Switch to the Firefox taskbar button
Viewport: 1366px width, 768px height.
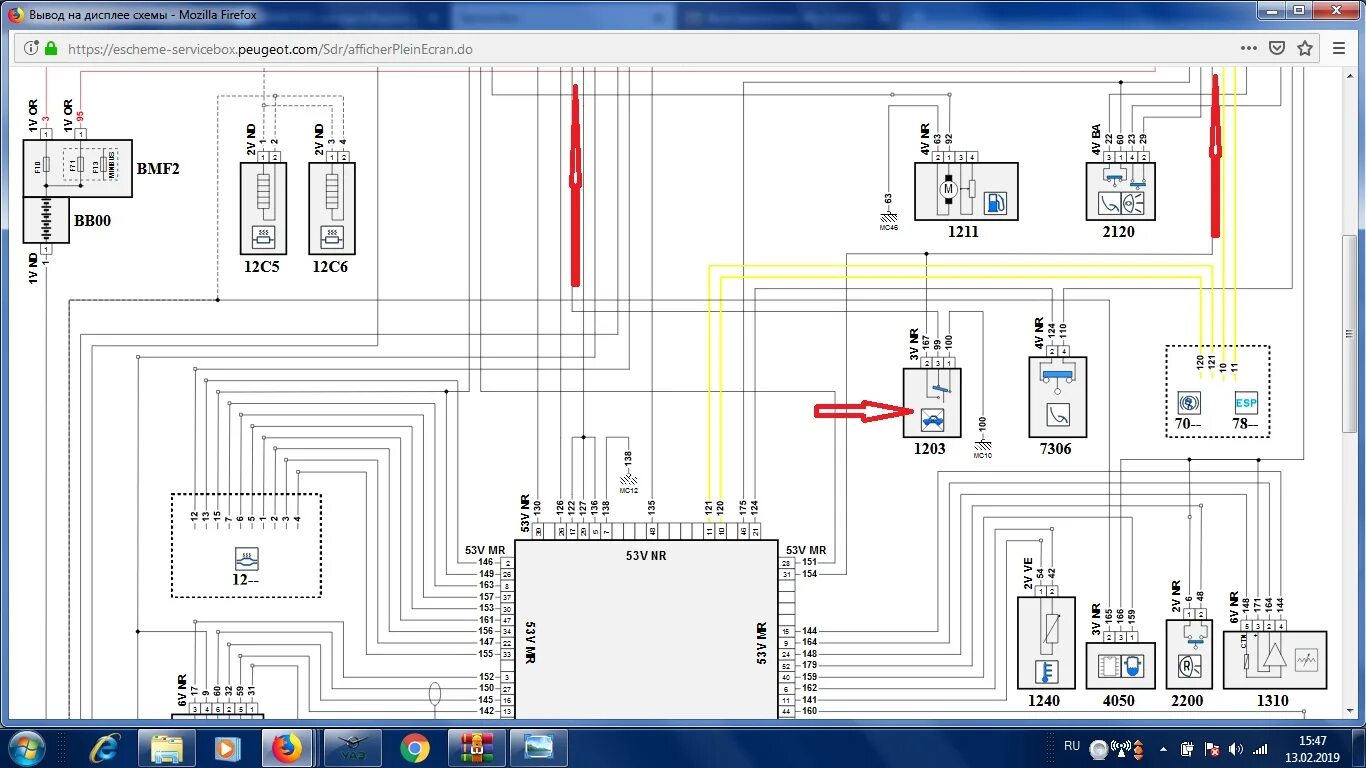click(x=287, y=748)
